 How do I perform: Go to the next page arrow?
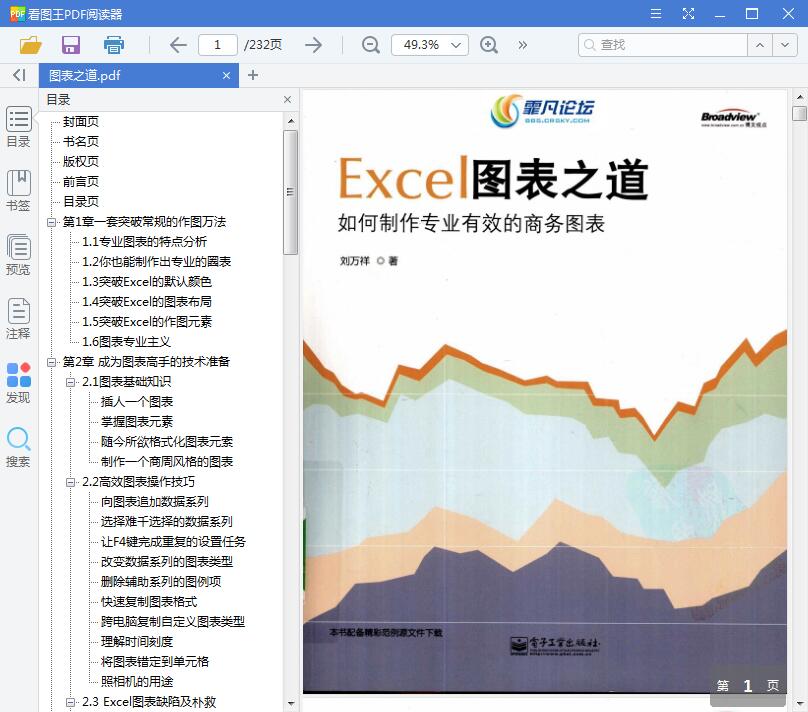(313, 45)
